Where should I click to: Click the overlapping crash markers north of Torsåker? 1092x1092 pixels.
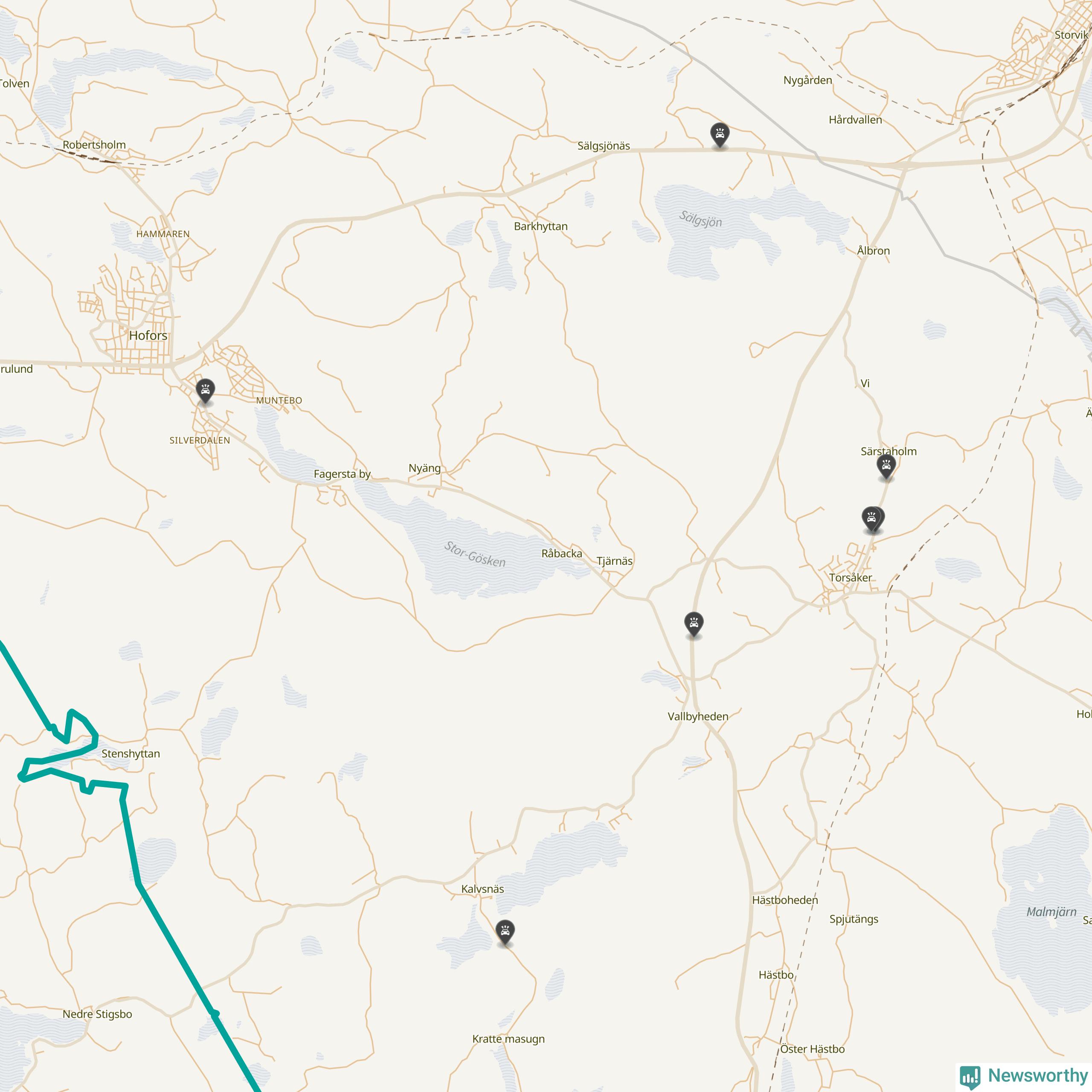coord(873,520)
